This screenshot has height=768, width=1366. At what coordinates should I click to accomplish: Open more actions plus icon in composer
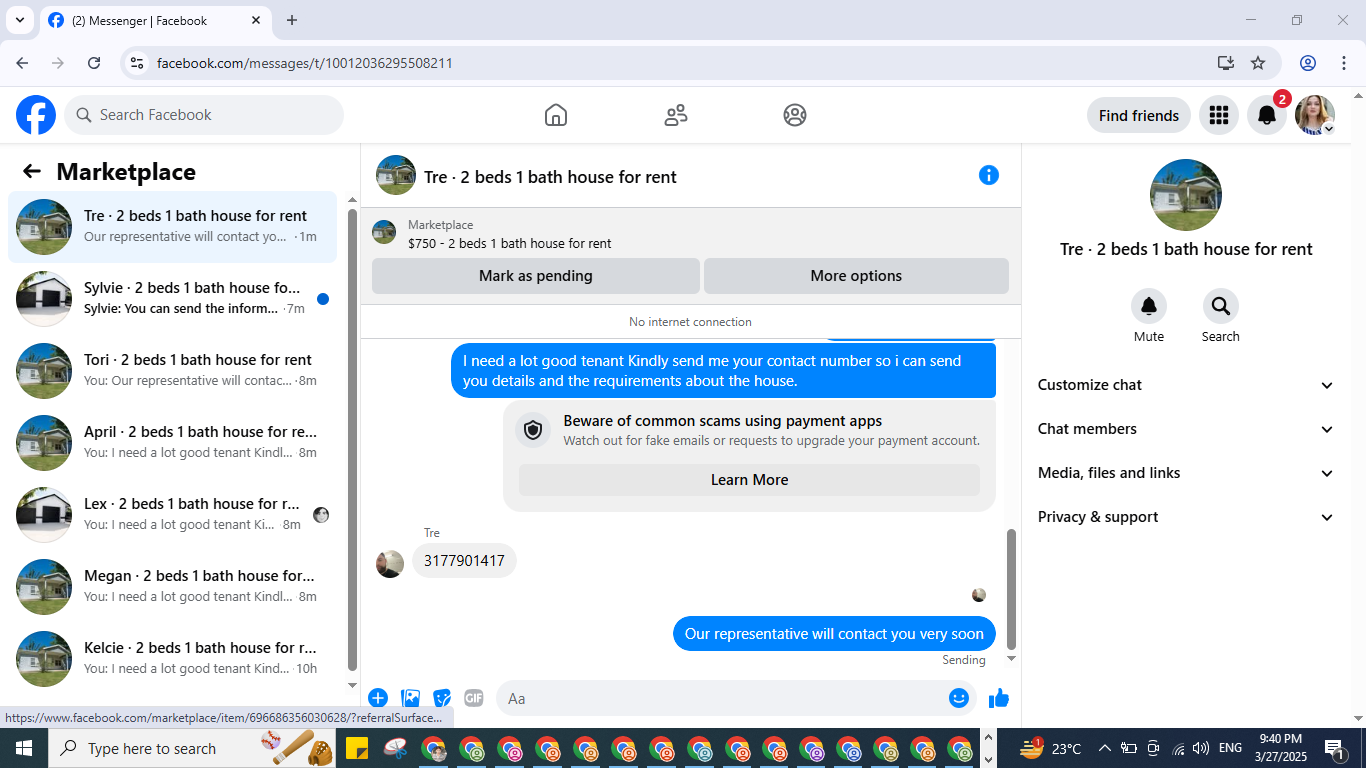[x=378, y=698]
